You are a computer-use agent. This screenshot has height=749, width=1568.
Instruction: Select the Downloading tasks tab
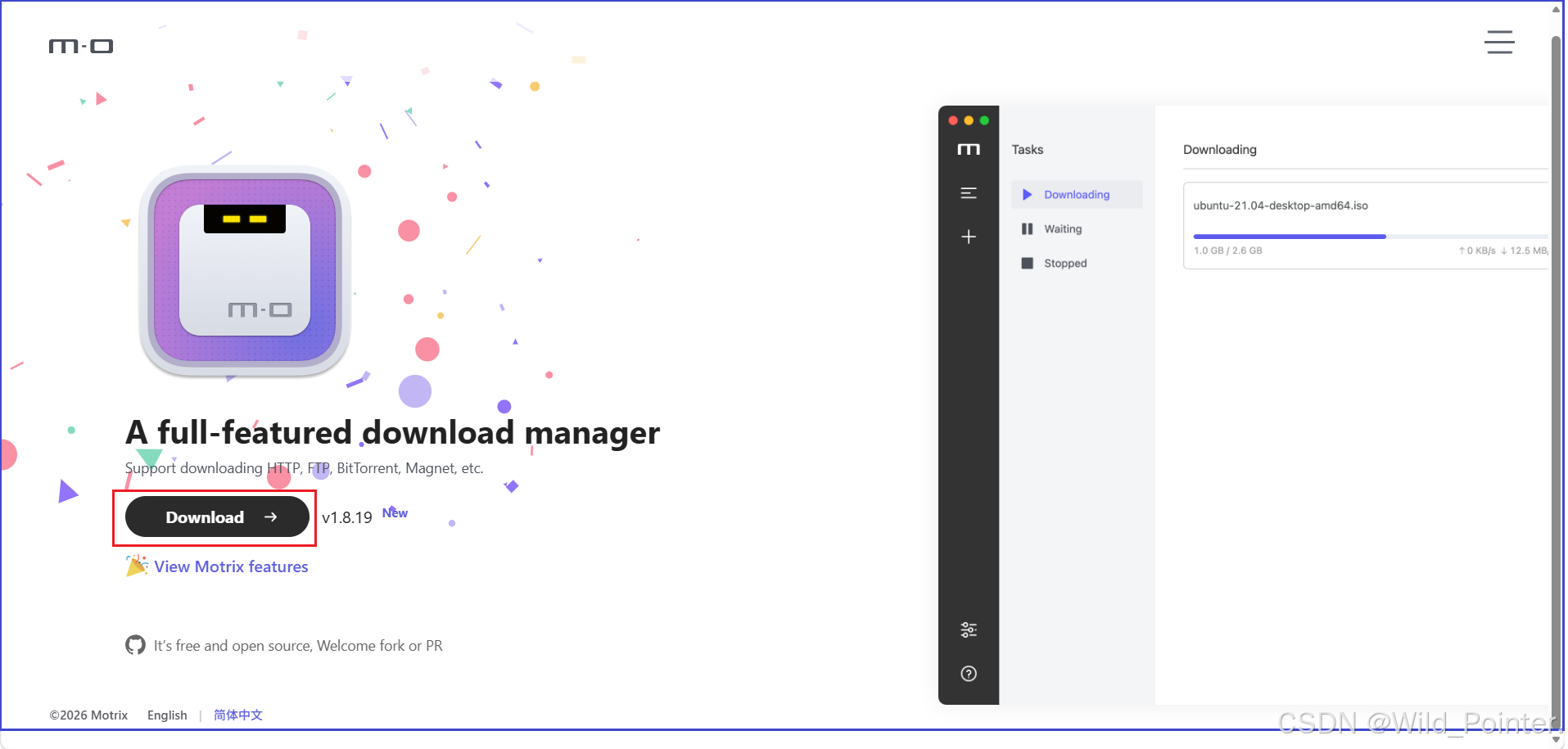tap(1077, 195)
